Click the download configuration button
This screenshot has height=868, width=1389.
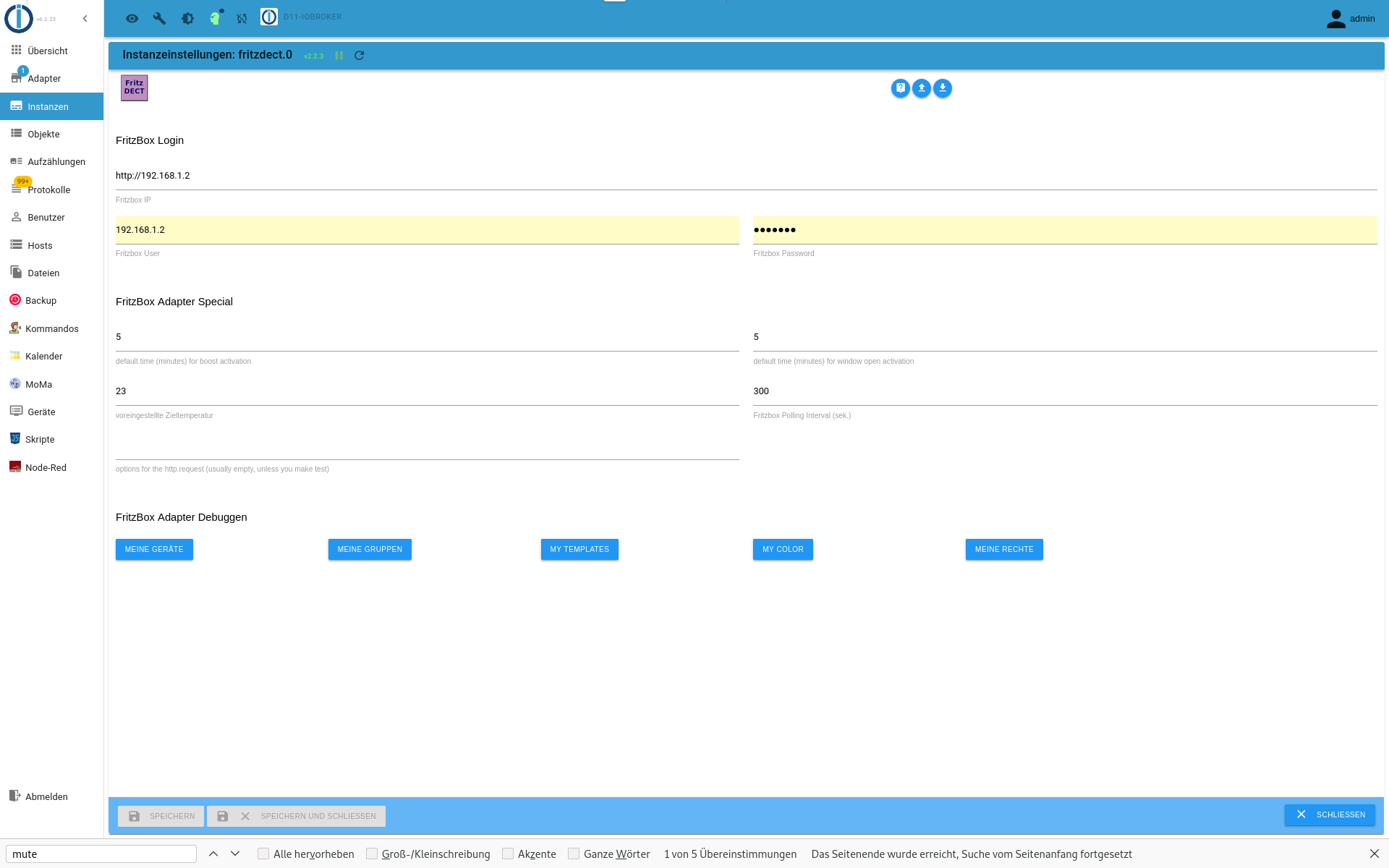coord(942,88)
